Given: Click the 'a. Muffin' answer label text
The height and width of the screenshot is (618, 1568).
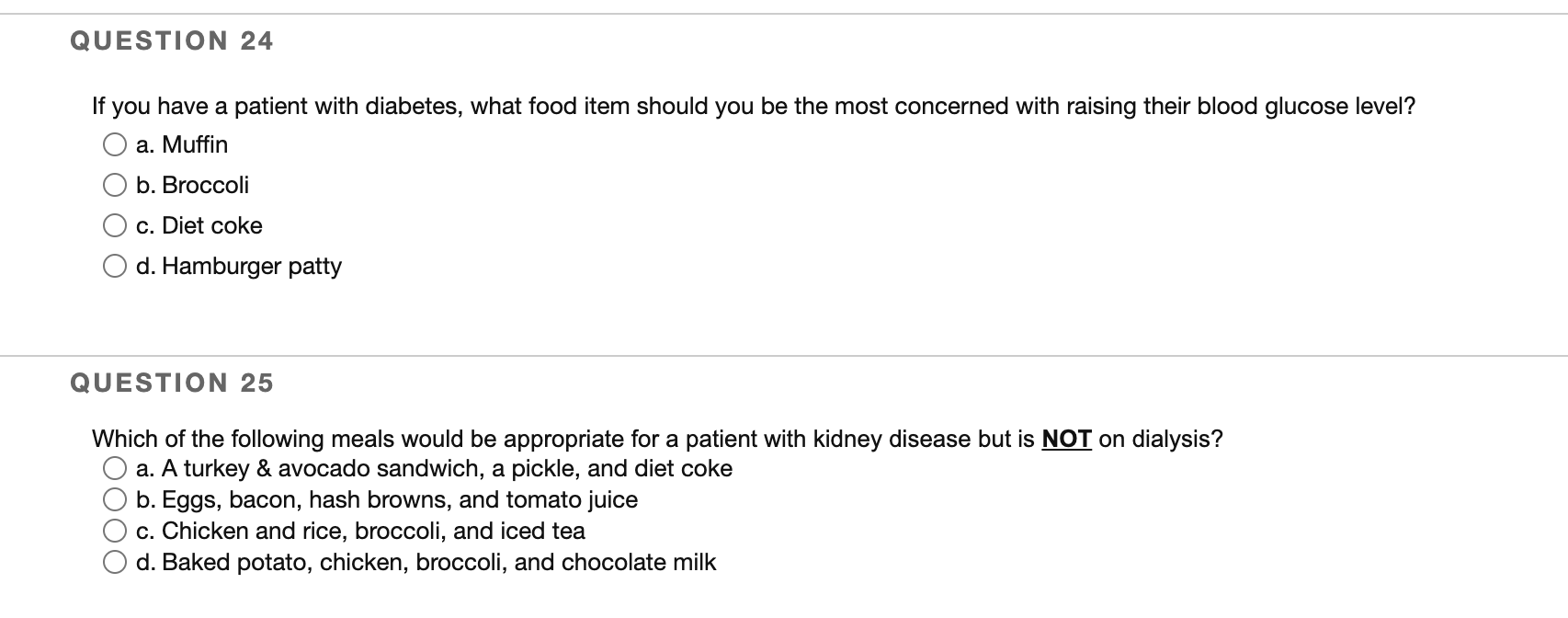Looking at the screenshot, I should pos(182,144).
